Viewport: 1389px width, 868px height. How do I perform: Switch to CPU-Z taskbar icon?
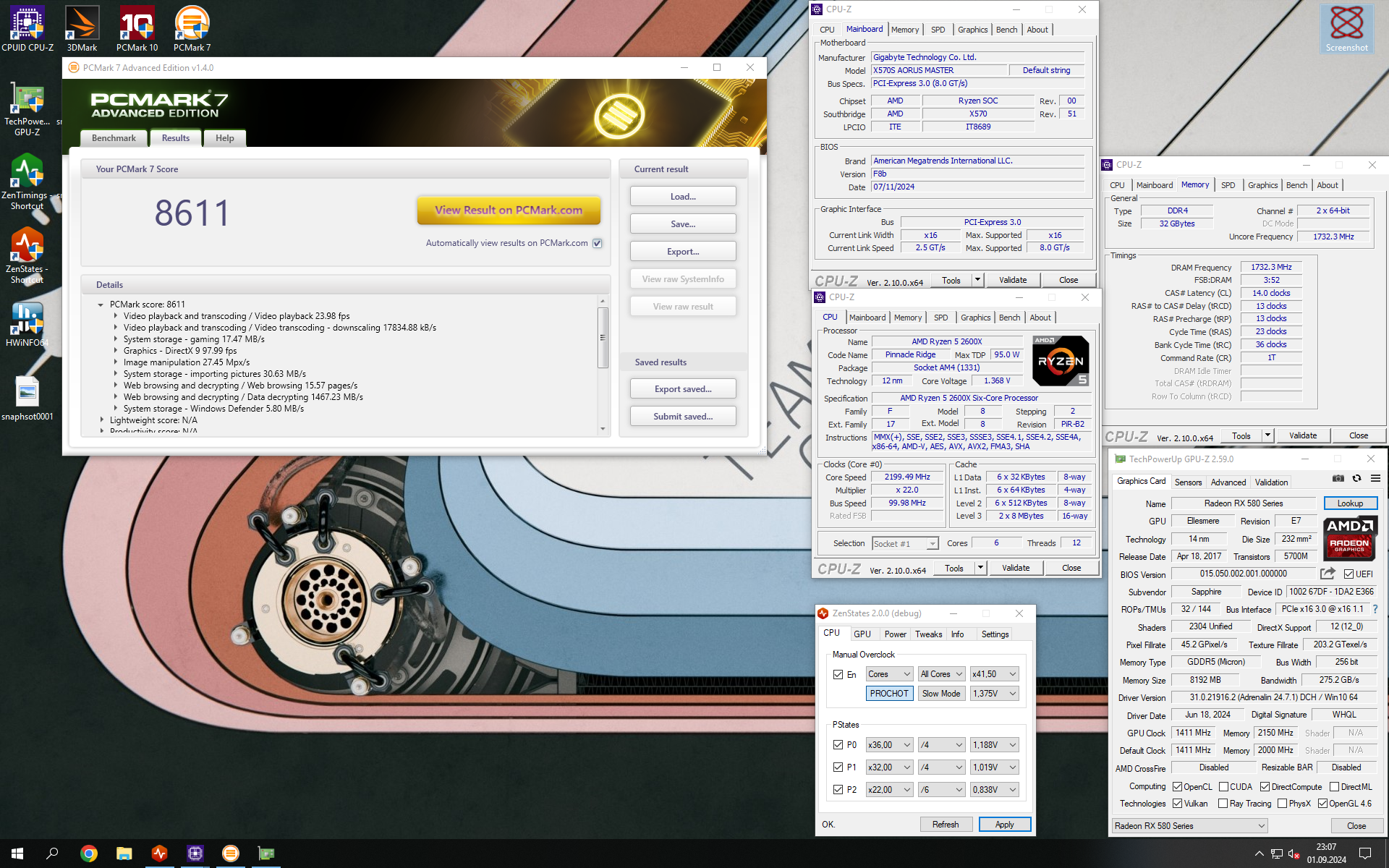coord(195,854)
